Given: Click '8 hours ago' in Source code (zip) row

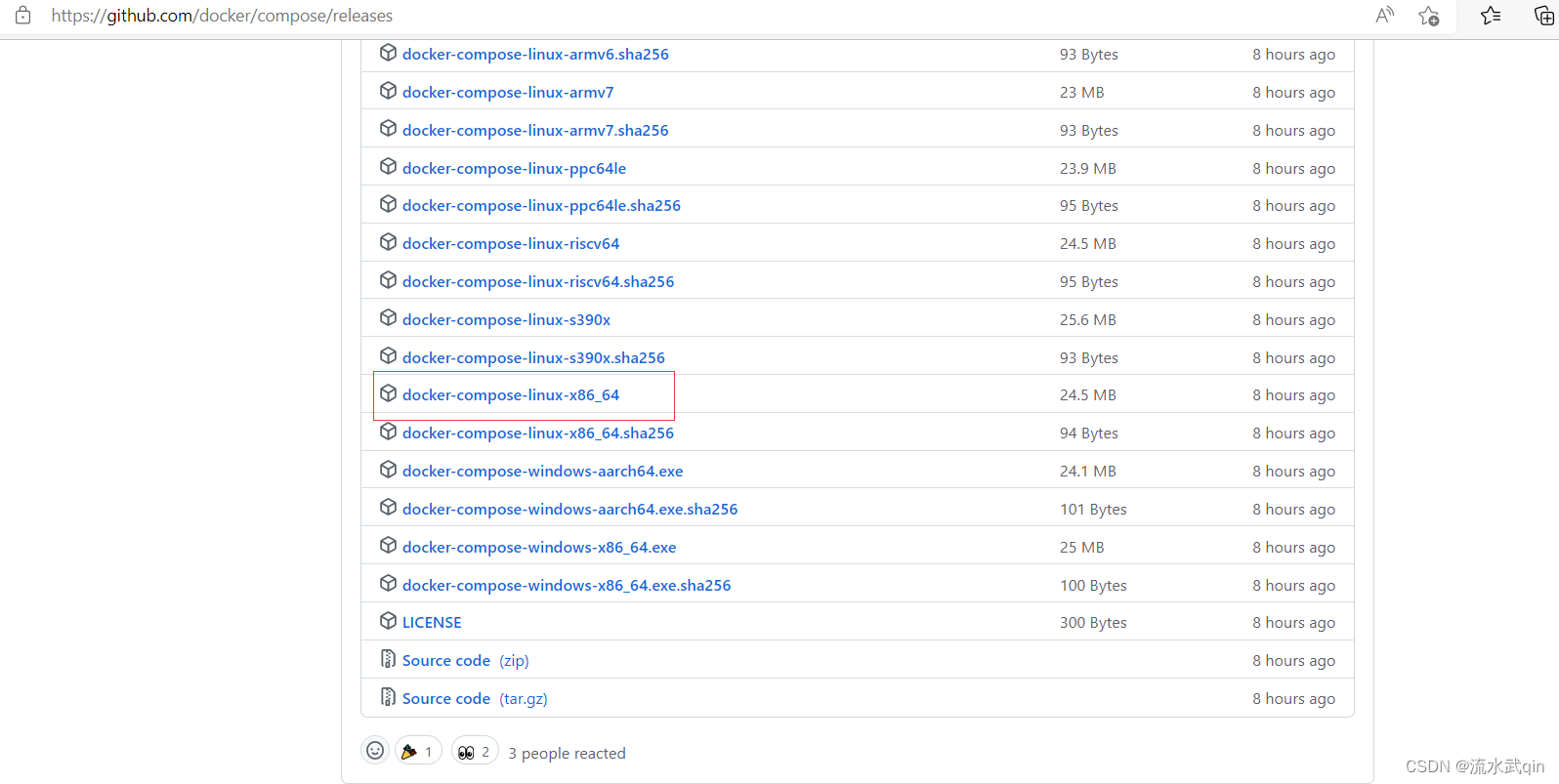Looking at the screenshot, I should [1293, 661].
